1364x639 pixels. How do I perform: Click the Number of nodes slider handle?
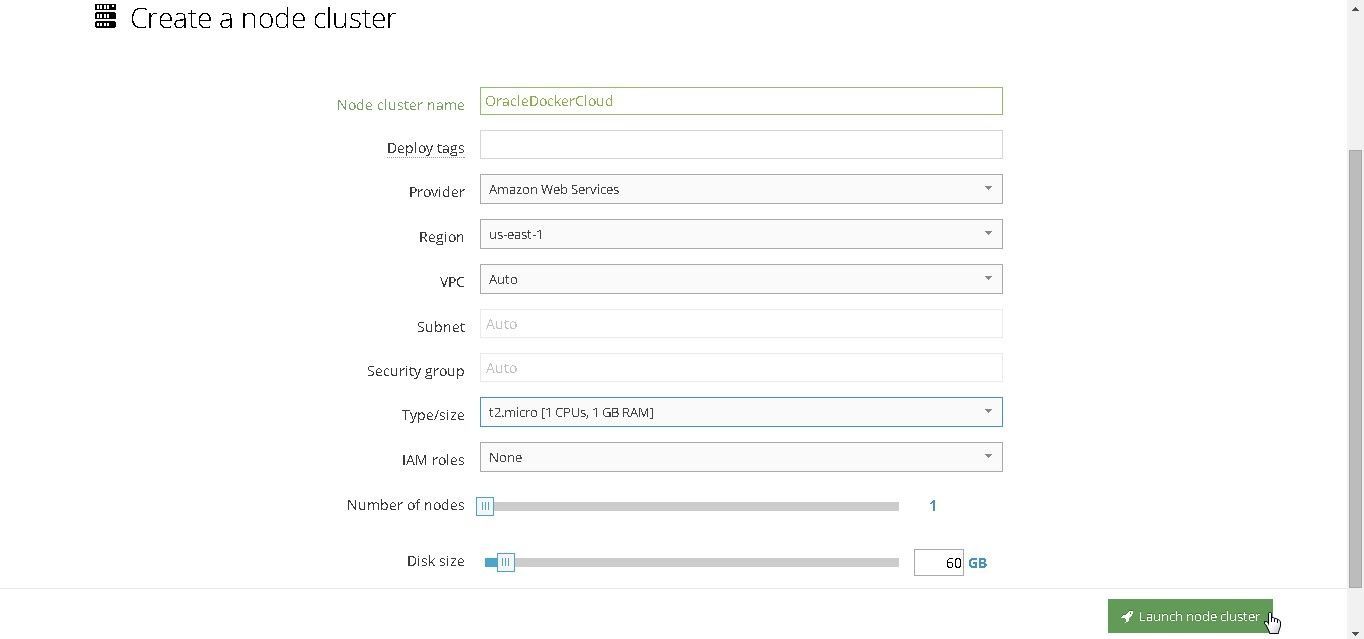[x=485, y=506]
